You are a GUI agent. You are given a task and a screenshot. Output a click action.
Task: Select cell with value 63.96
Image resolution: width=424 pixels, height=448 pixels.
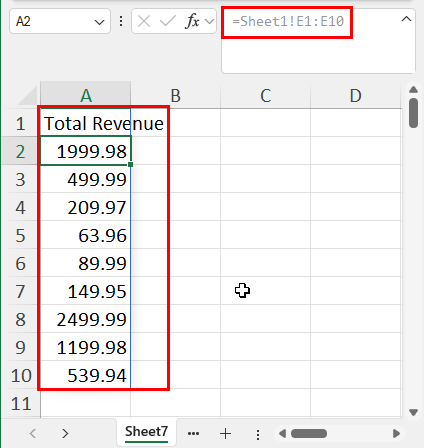86,235
